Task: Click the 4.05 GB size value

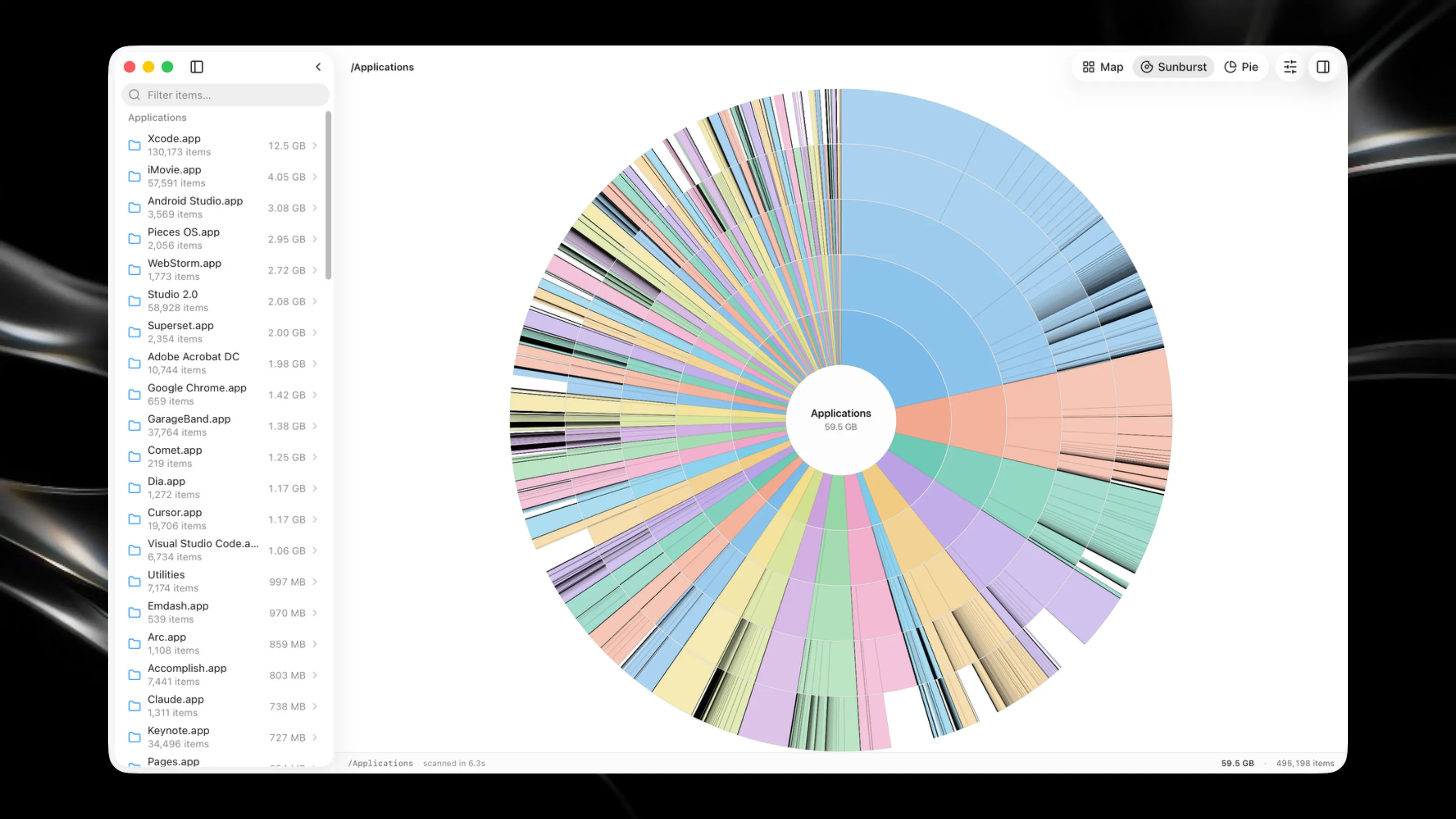Action: click(287, 177)
